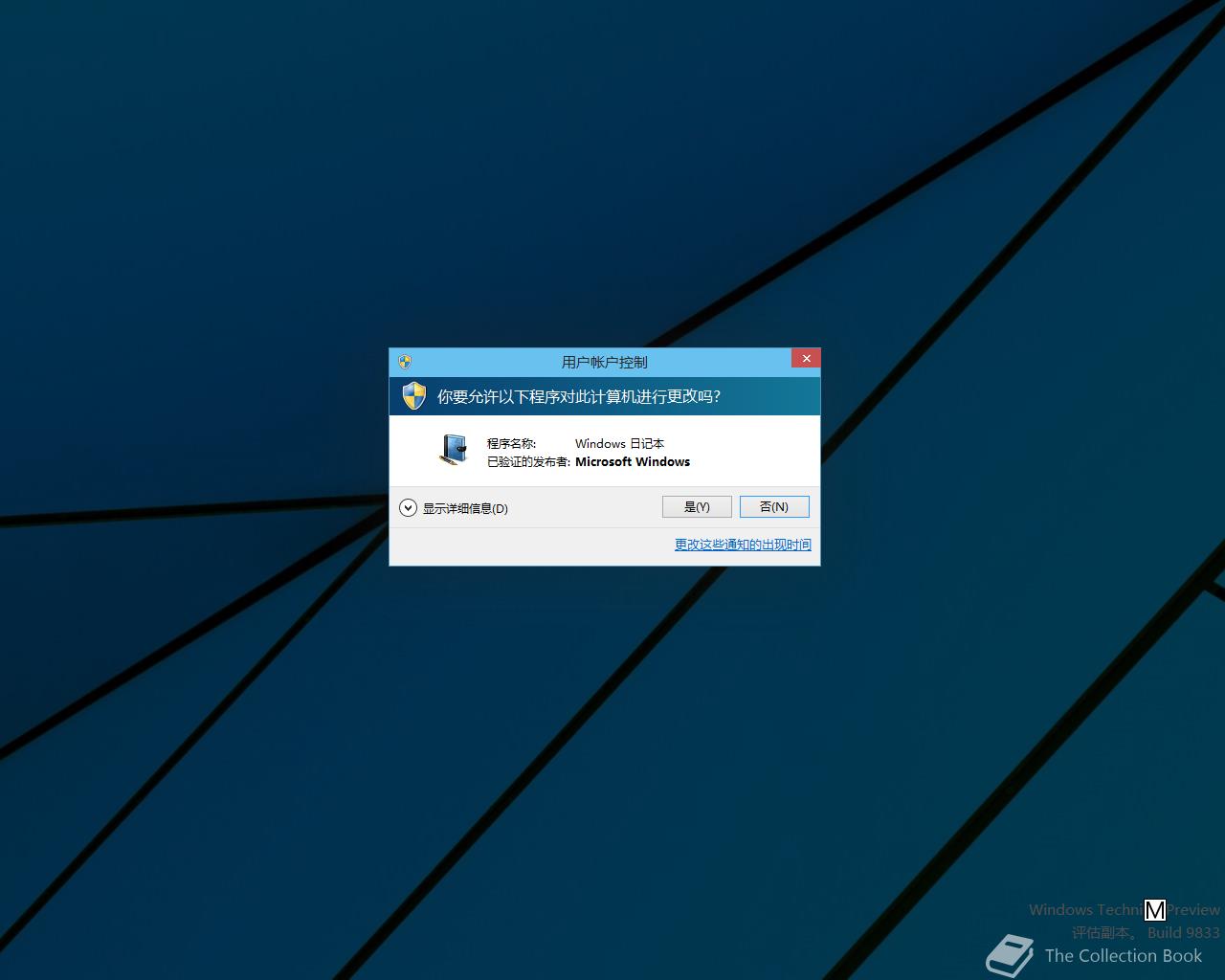
Task: Click the 否(N) button to deny changes
Action: 774,506
